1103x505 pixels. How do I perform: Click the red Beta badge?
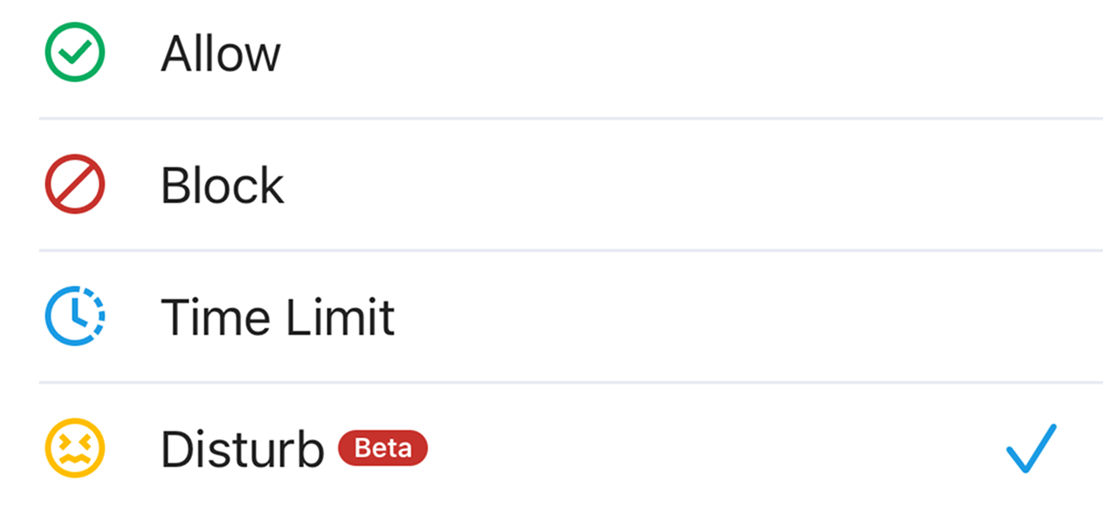pos(383,449)
